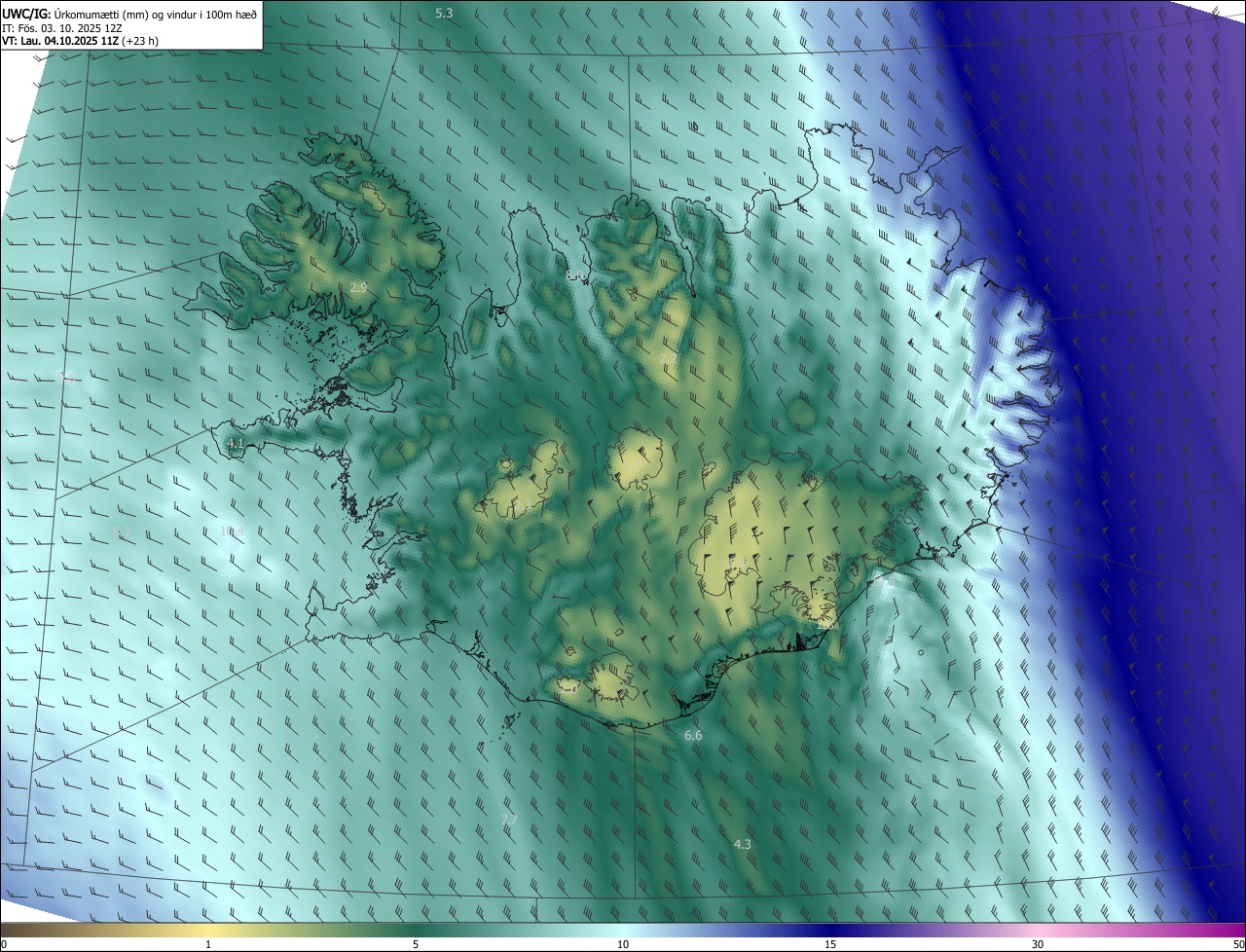Click legend tick label '5'
The height and width of the screenshot is (952, 1246).
point(416,945)
